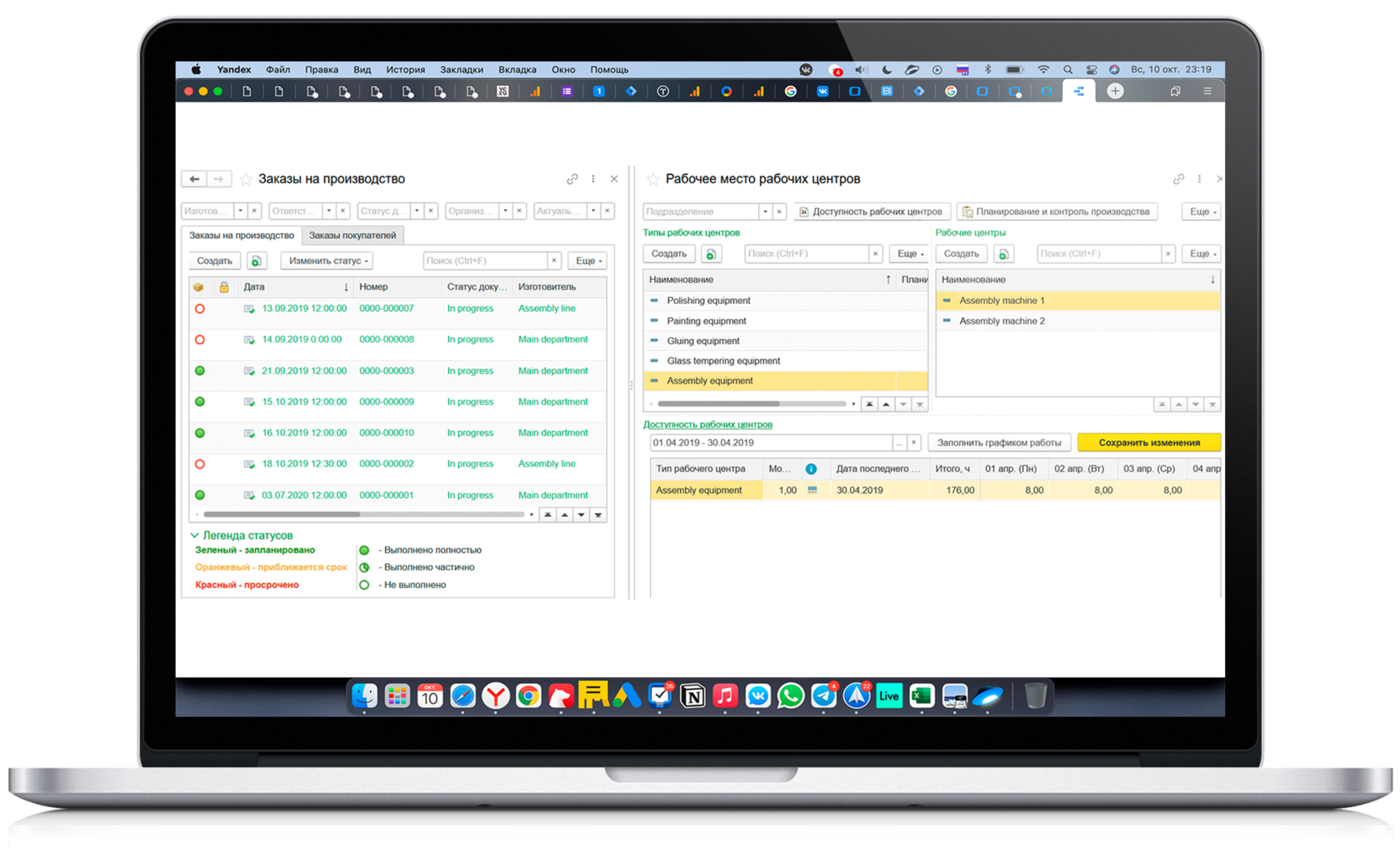The width and height of the screenshot is (1400, 863).
Task: Open Telegram from the Dock
Action: [x=823, y=696]
